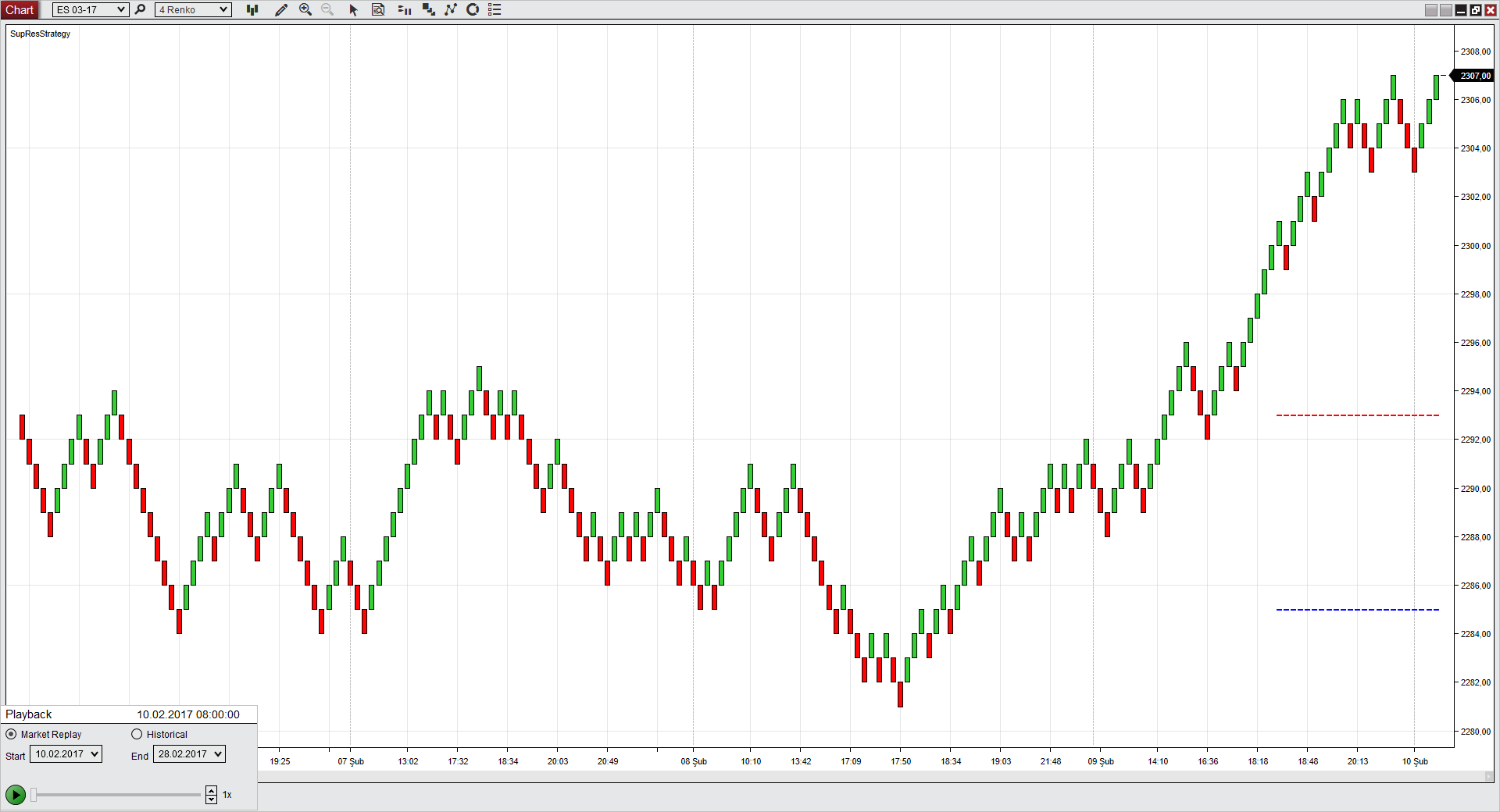Open chart properties list icon
The height and width of the screenshot is (812, 1500).
tap(495, 9)
